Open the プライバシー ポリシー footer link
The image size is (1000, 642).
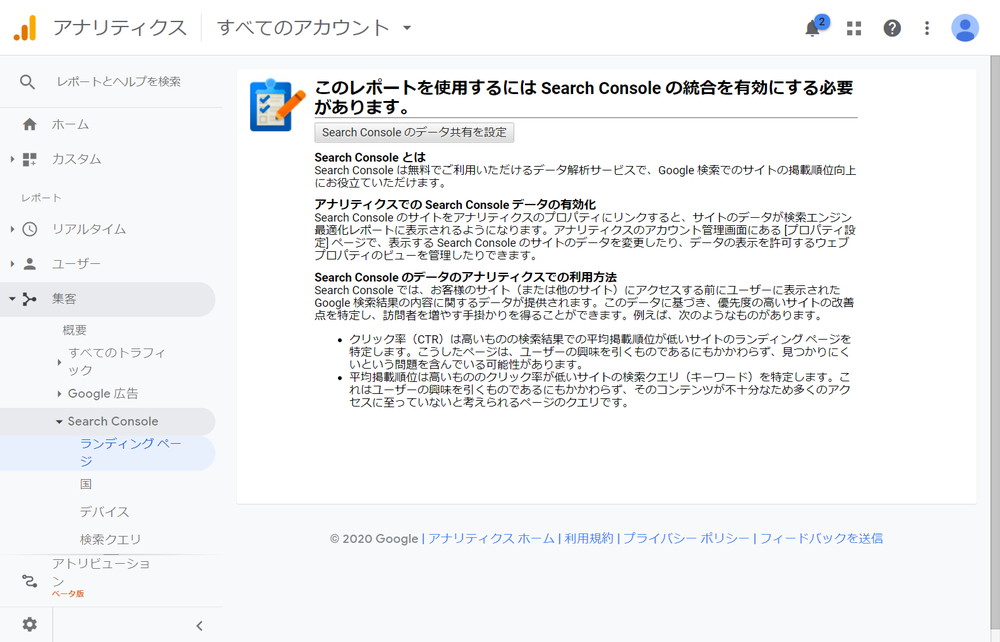coord(686,539)
